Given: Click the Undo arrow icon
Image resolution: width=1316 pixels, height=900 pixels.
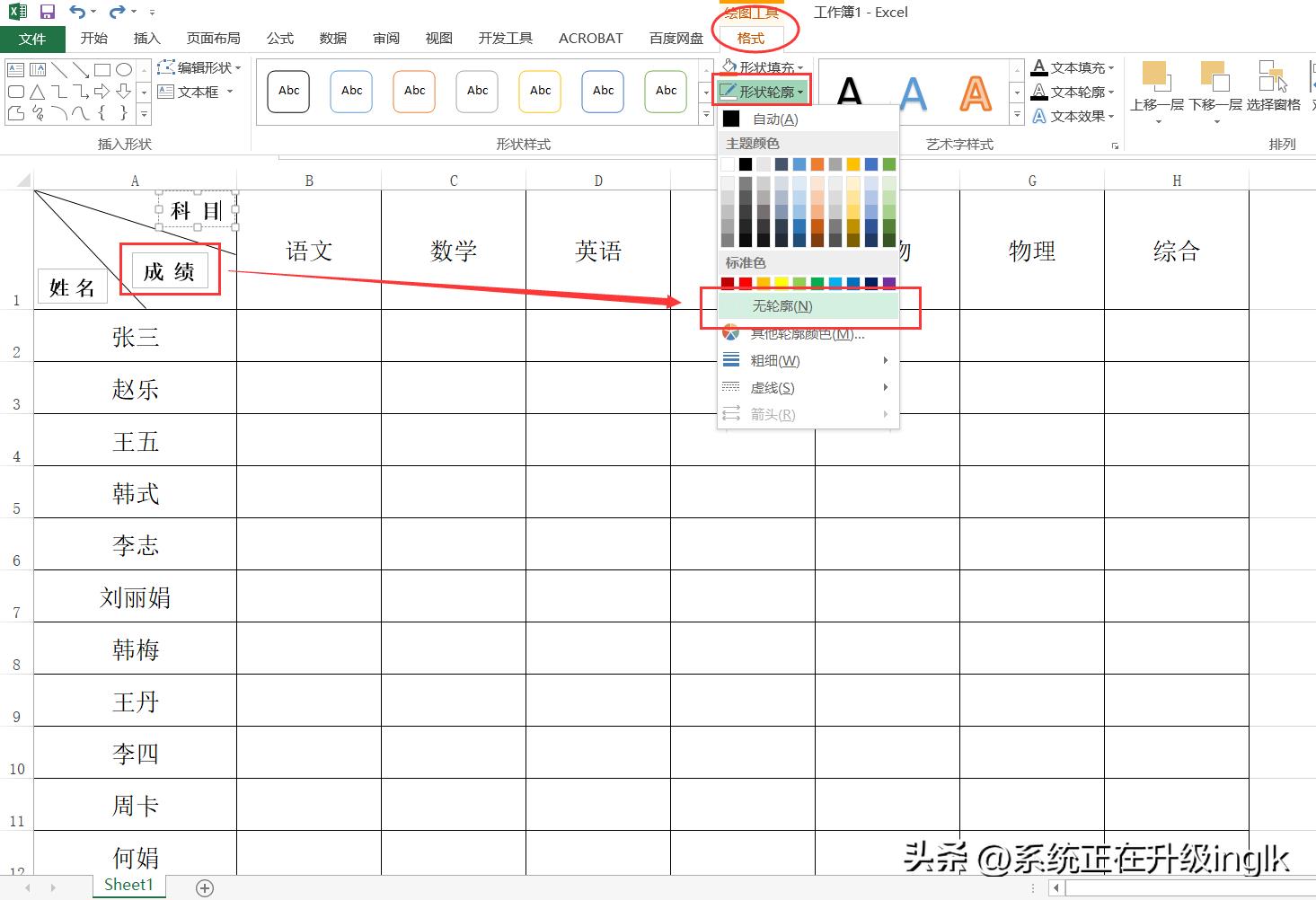Looking at the screenshot, I should [77, 12].
